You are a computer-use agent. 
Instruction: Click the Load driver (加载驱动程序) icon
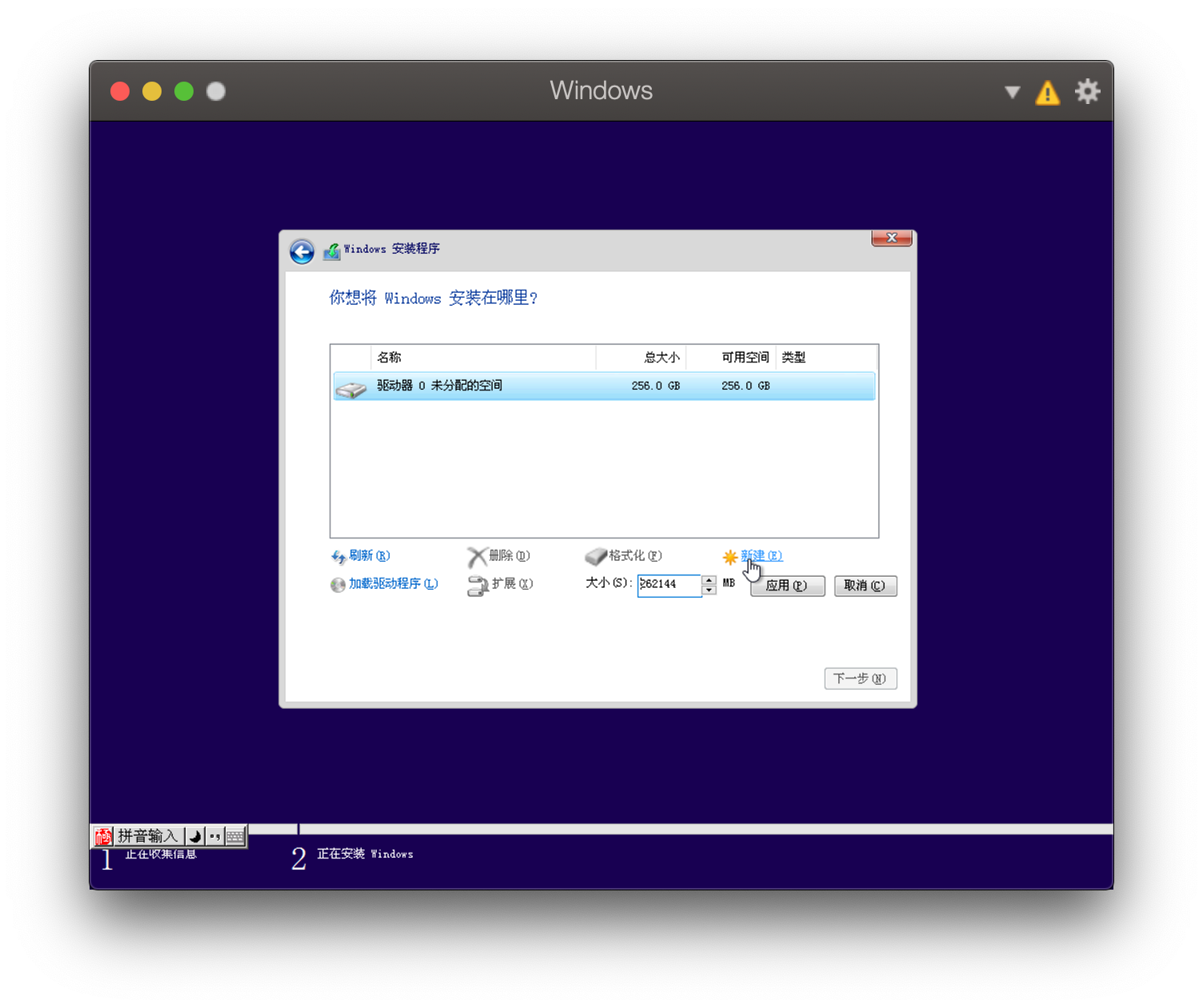click(337, 584)
